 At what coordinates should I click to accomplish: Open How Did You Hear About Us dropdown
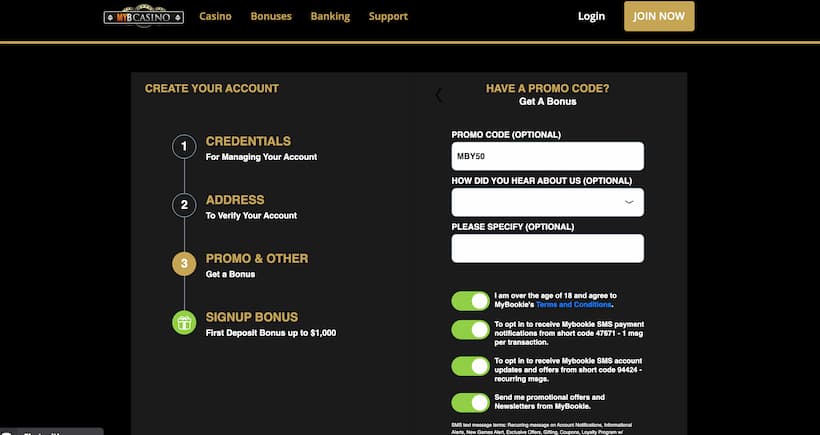(x=548, y=202)
